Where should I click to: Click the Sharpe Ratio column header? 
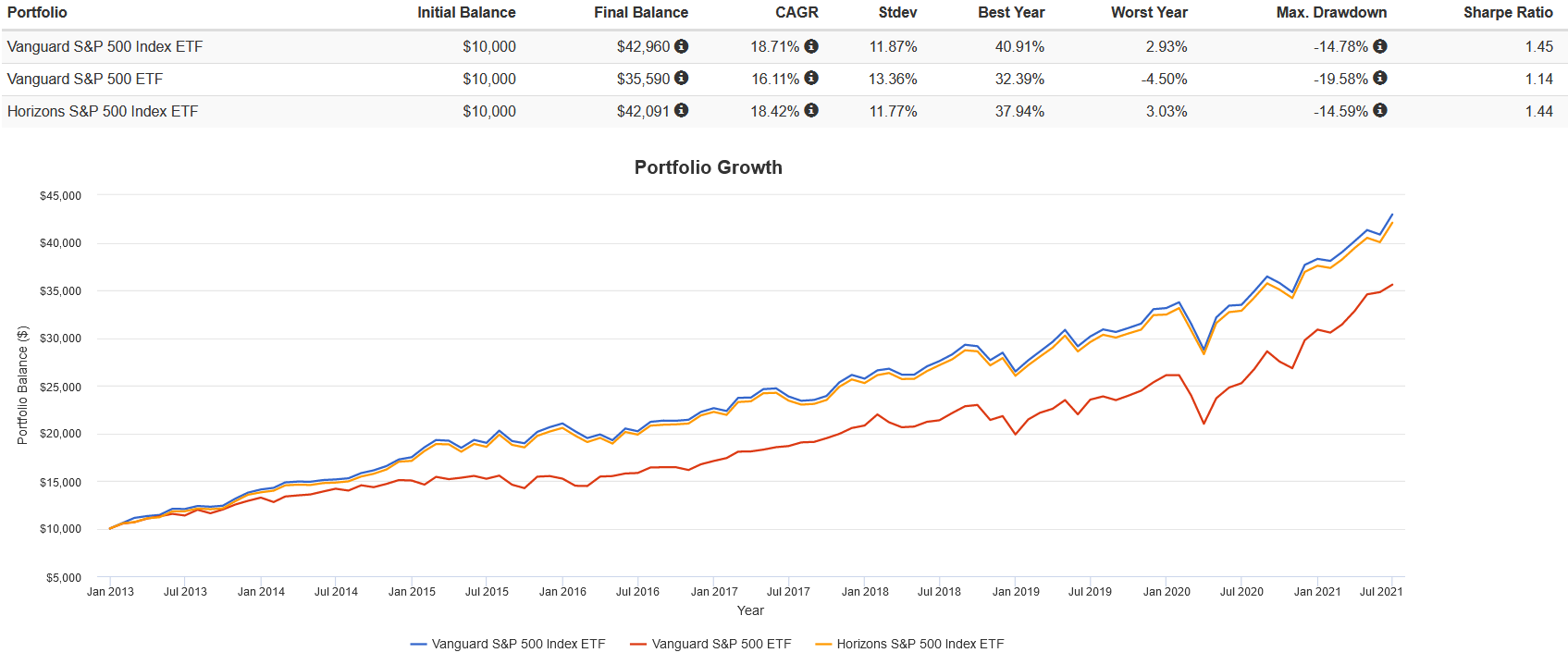[1508, 13]
